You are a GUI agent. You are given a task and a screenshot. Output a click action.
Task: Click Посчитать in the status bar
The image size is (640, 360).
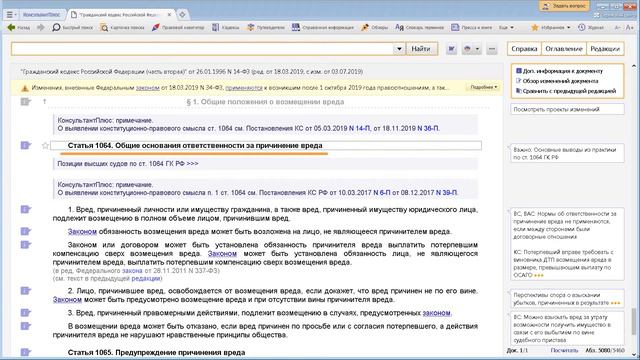click(564, 351)
